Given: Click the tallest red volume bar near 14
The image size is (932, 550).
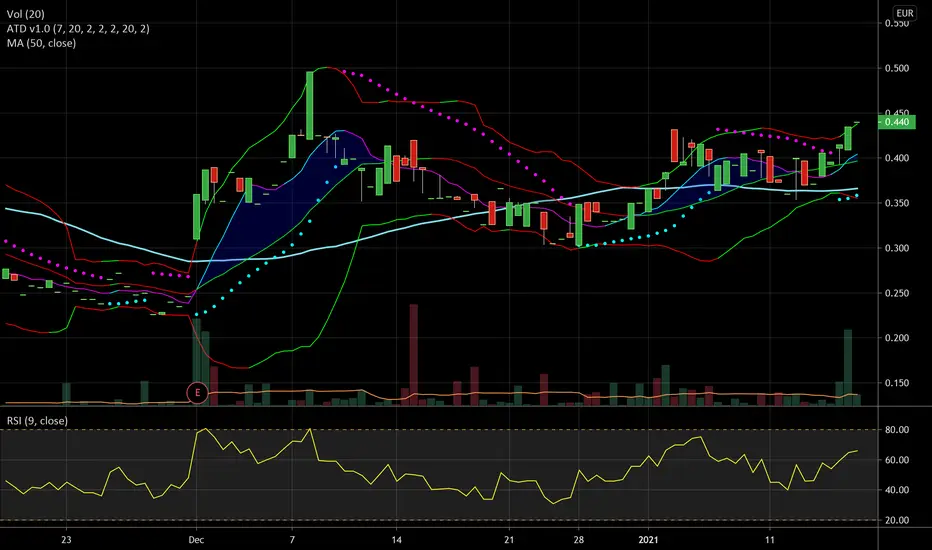Looking at the screenshot, I should pos(414,355).
